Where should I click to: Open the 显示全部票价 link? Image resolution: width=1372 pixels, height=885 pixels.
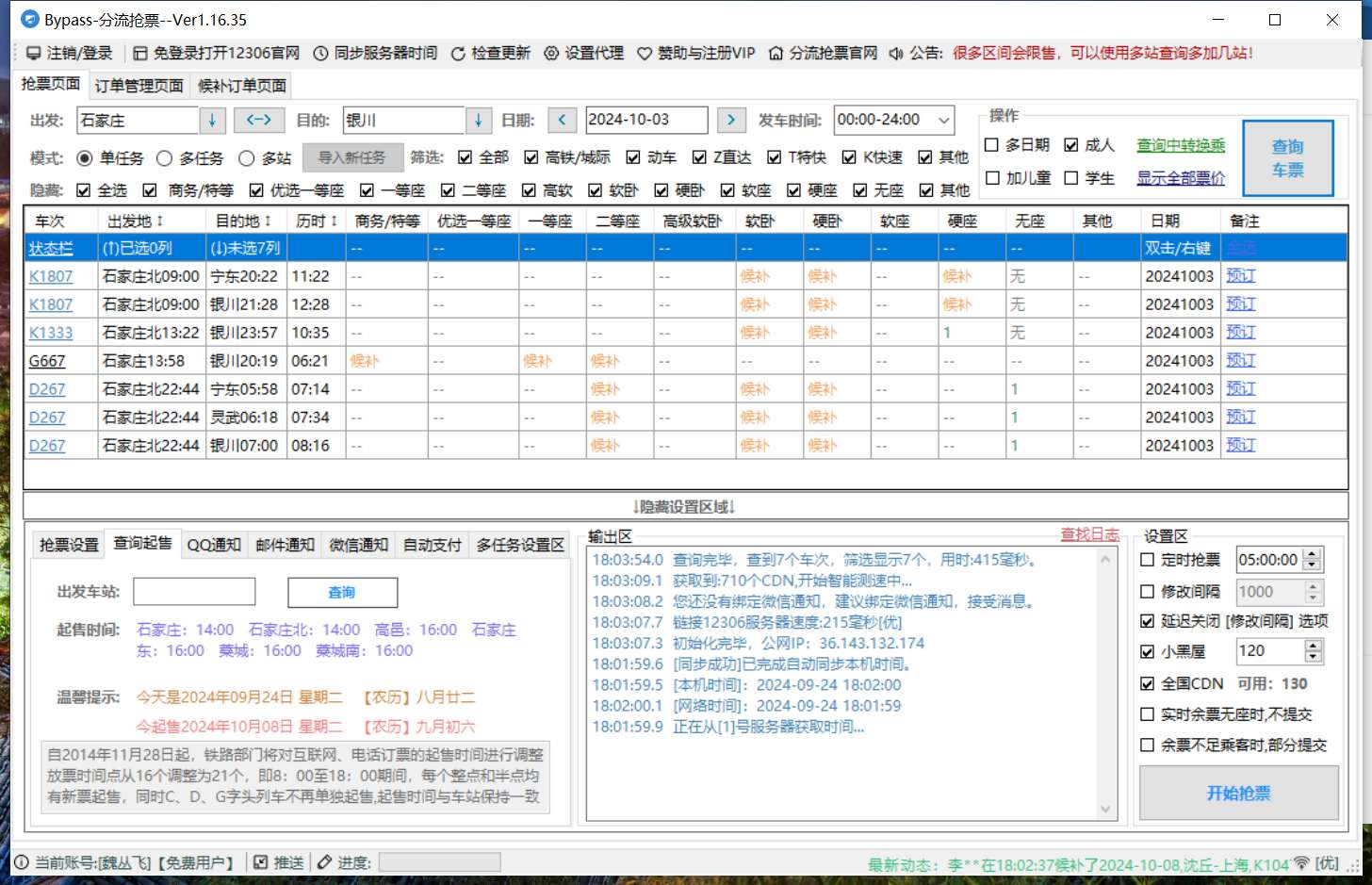[x=1181, y=178]
